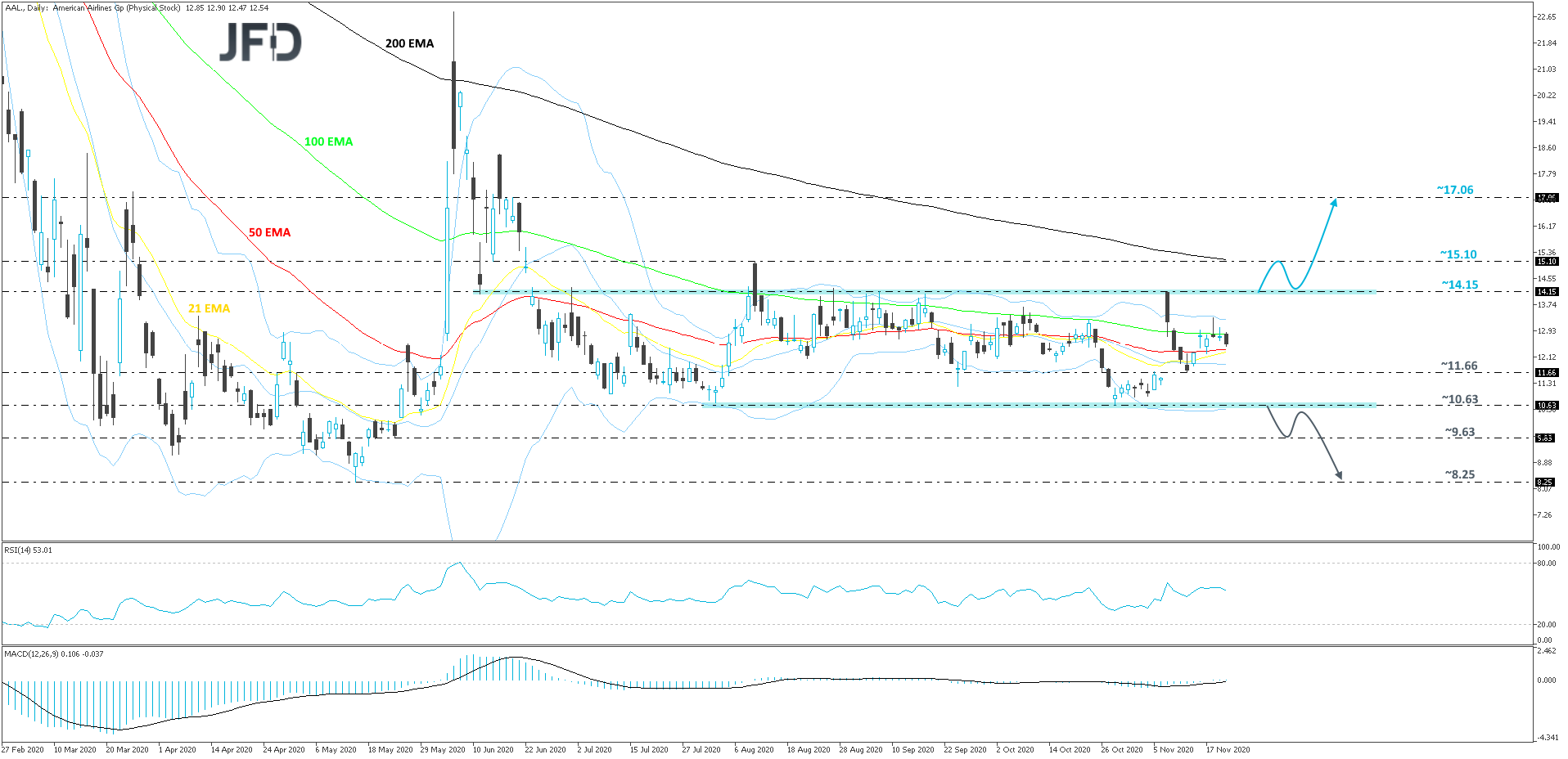
Task: Click the 15 Jul 2020 date label
Action: (x=649, y=749)
